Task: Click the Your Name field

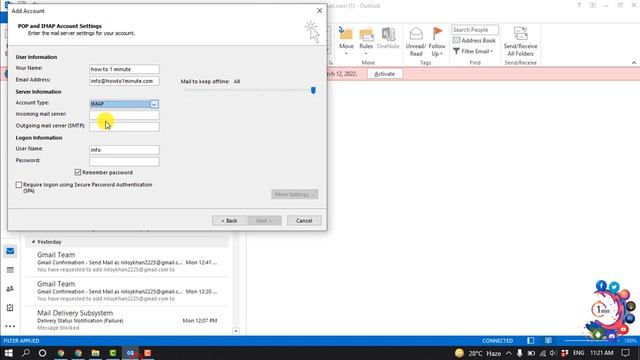Action: [x=124, y=69]
